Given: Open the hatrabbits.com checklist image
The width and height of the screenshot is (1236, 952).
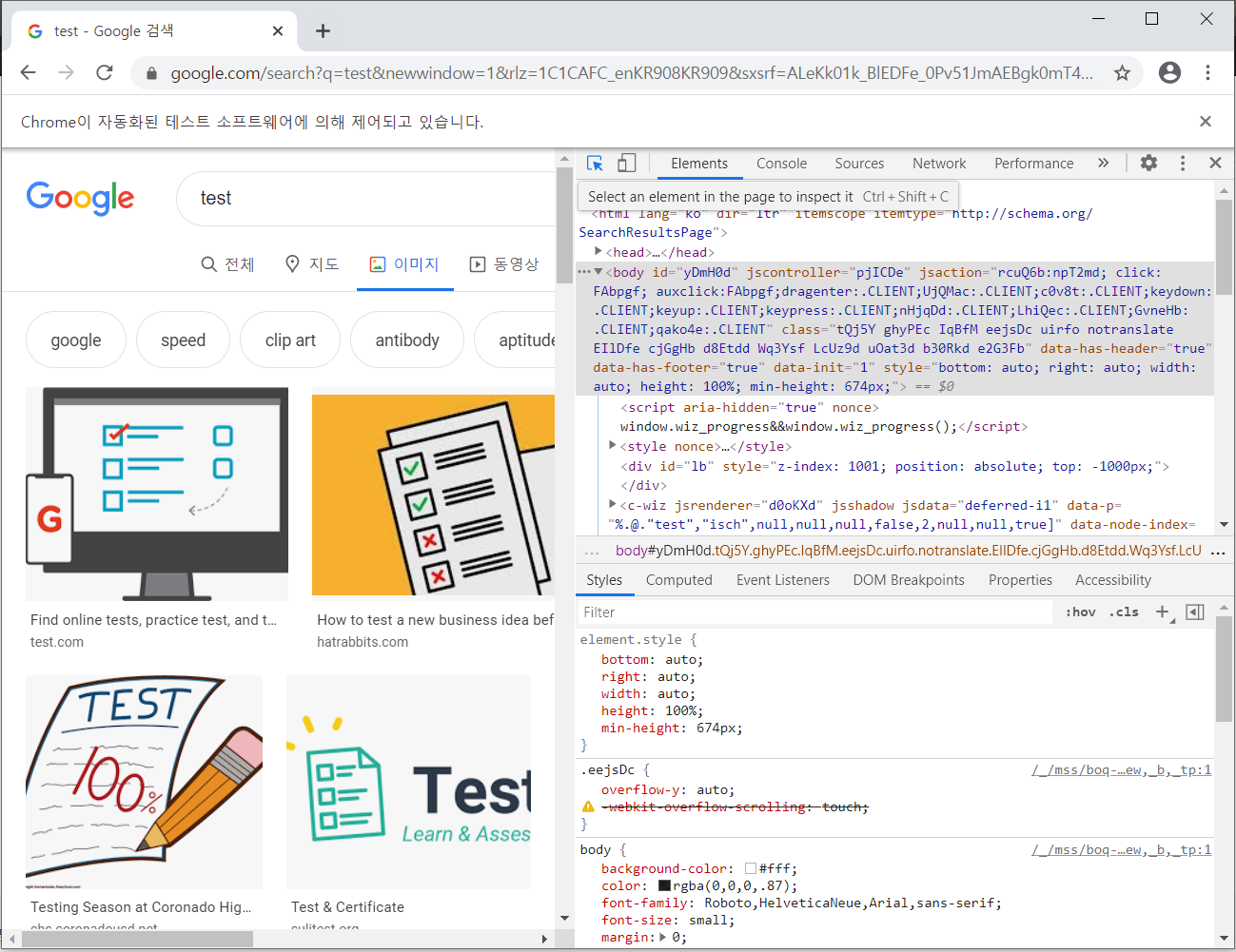Looking at the screenshot, I should (x=433, y=495).
